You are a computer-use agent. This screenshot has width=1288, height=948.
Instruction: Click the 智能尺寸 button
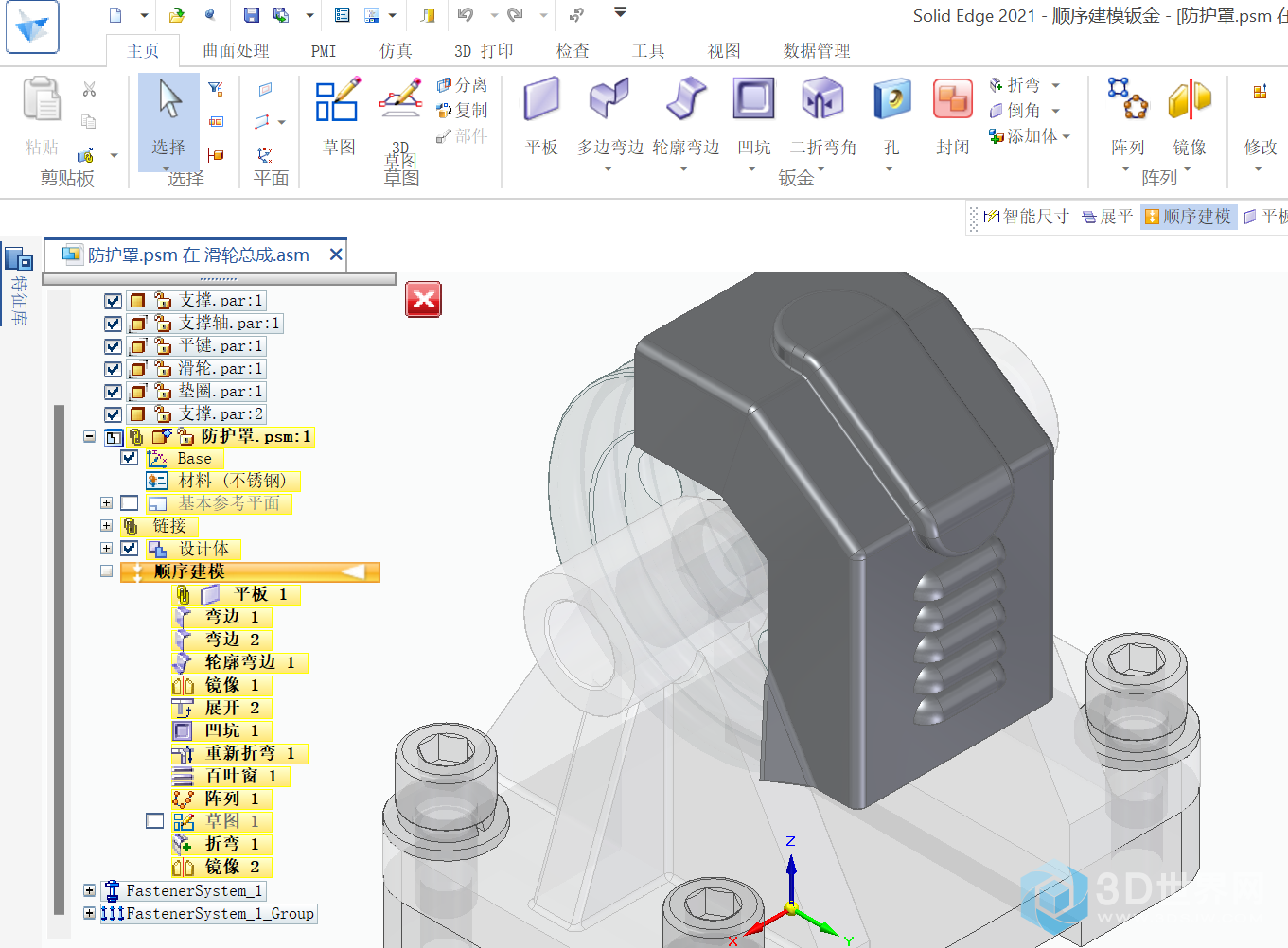[1026, 217]
